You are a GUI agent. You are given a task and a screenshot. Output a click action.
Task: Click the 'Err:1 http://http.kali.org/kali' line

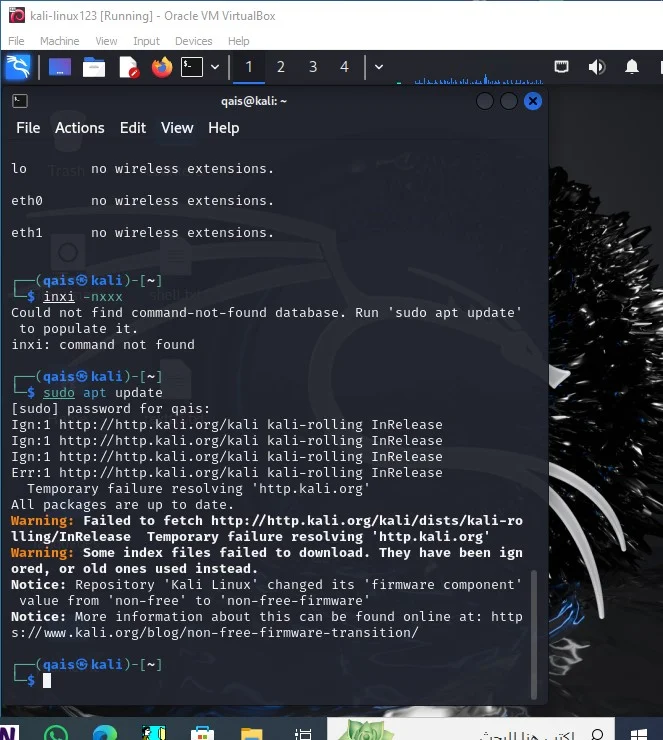pos(227,472)
